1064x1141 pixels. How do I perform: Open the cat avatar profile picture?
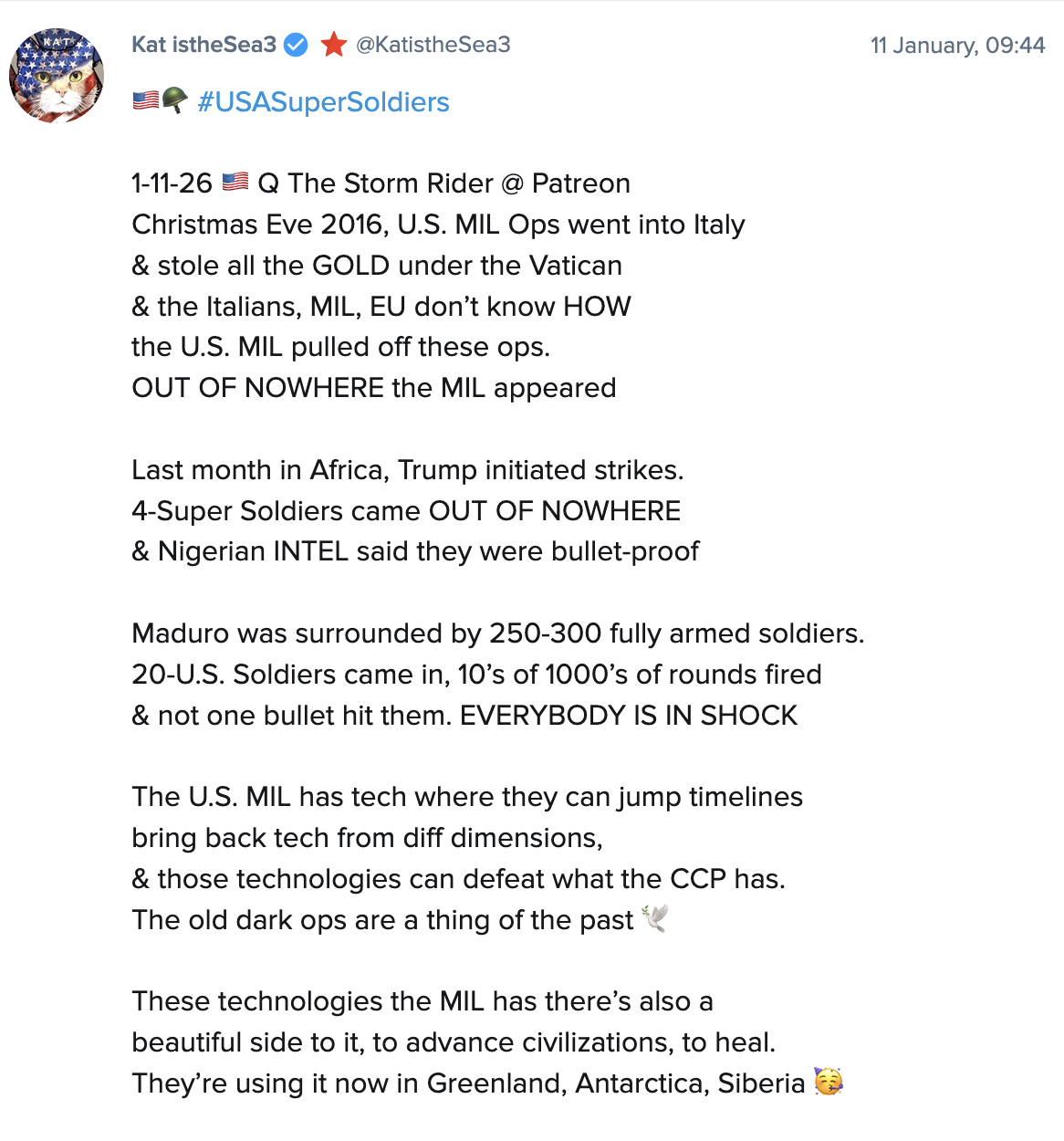tap(57, 75)
